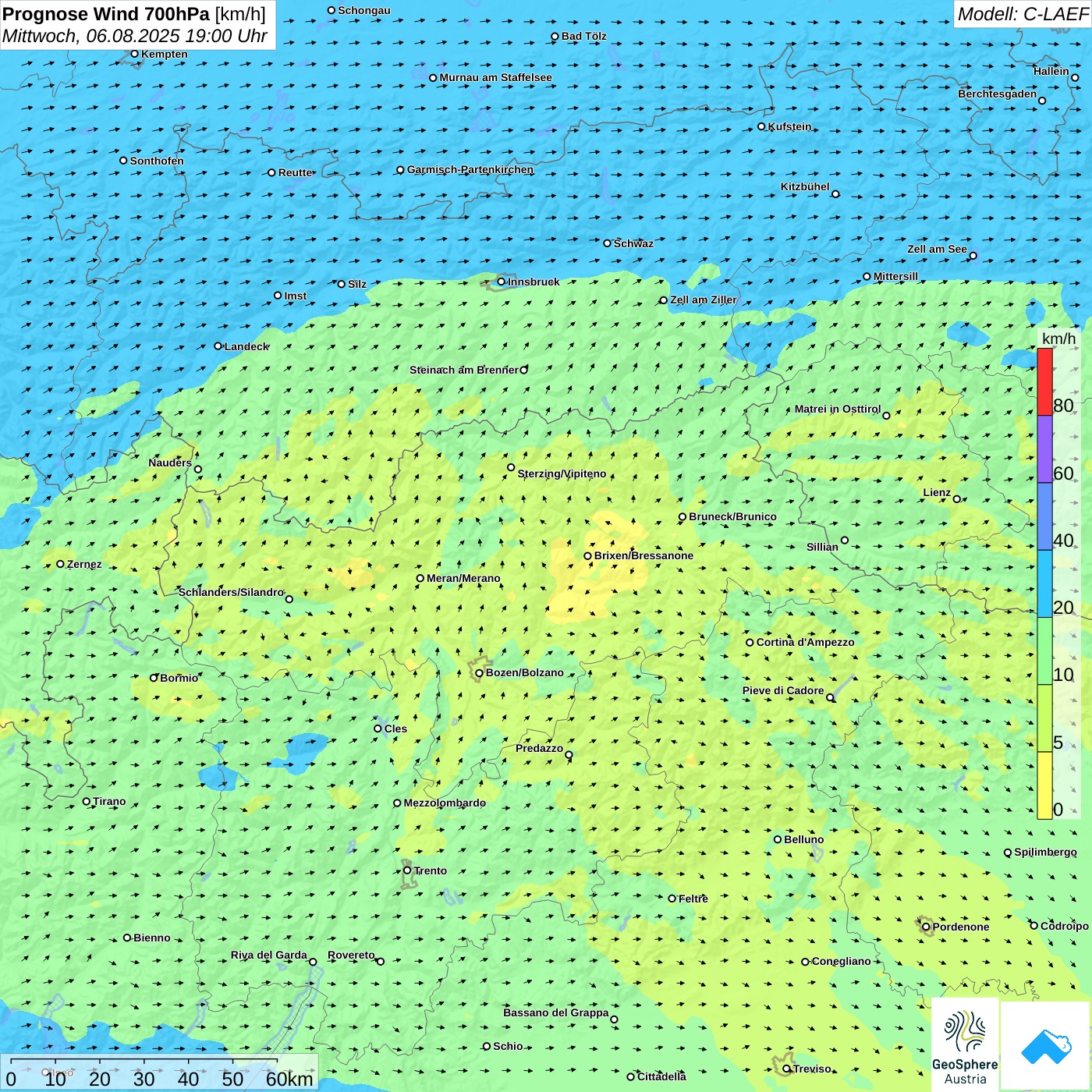Click the Trento city marker

click(407, 870)
